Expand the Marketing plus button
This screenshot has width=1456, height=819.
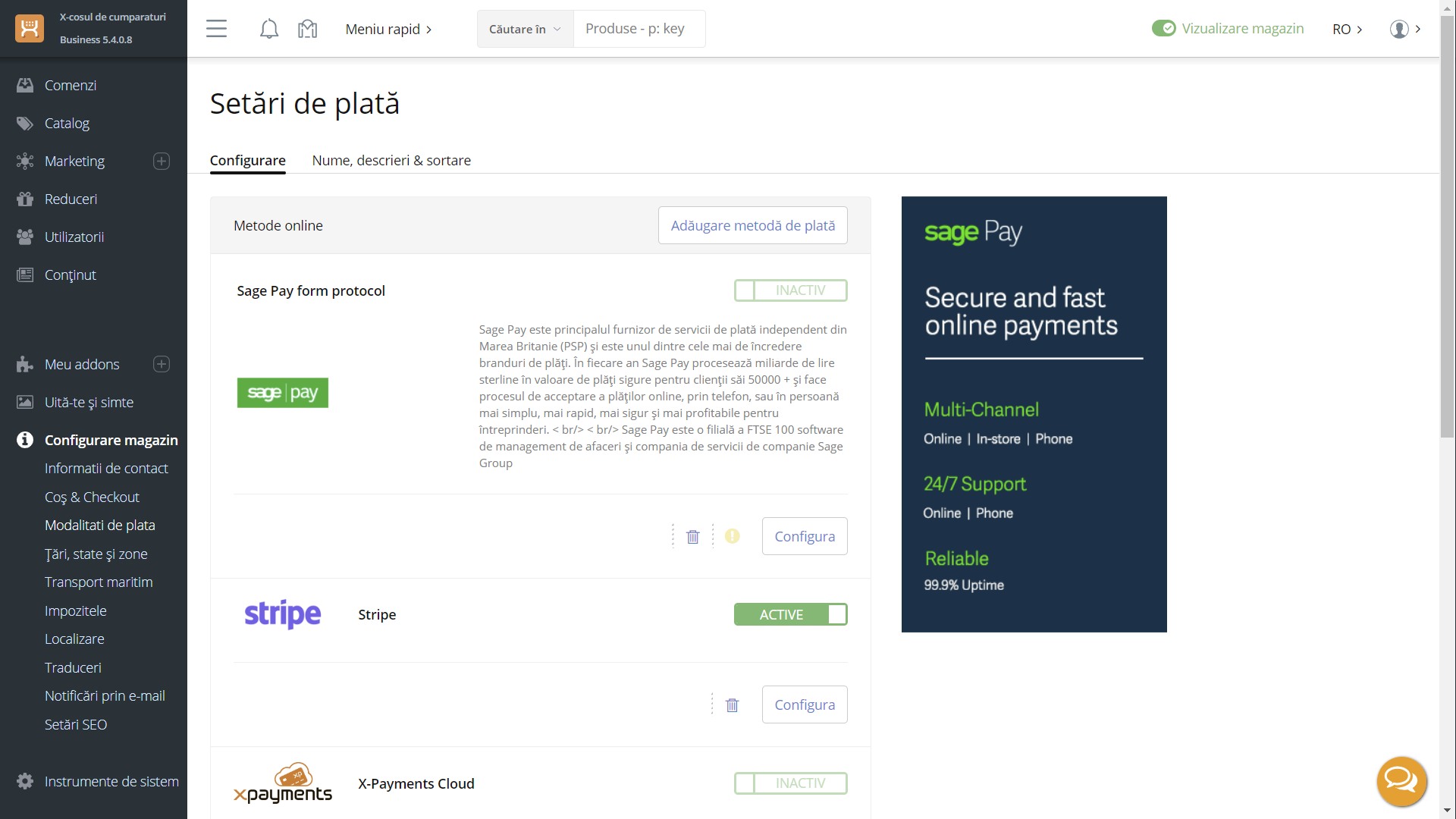[x=162, y=161]
